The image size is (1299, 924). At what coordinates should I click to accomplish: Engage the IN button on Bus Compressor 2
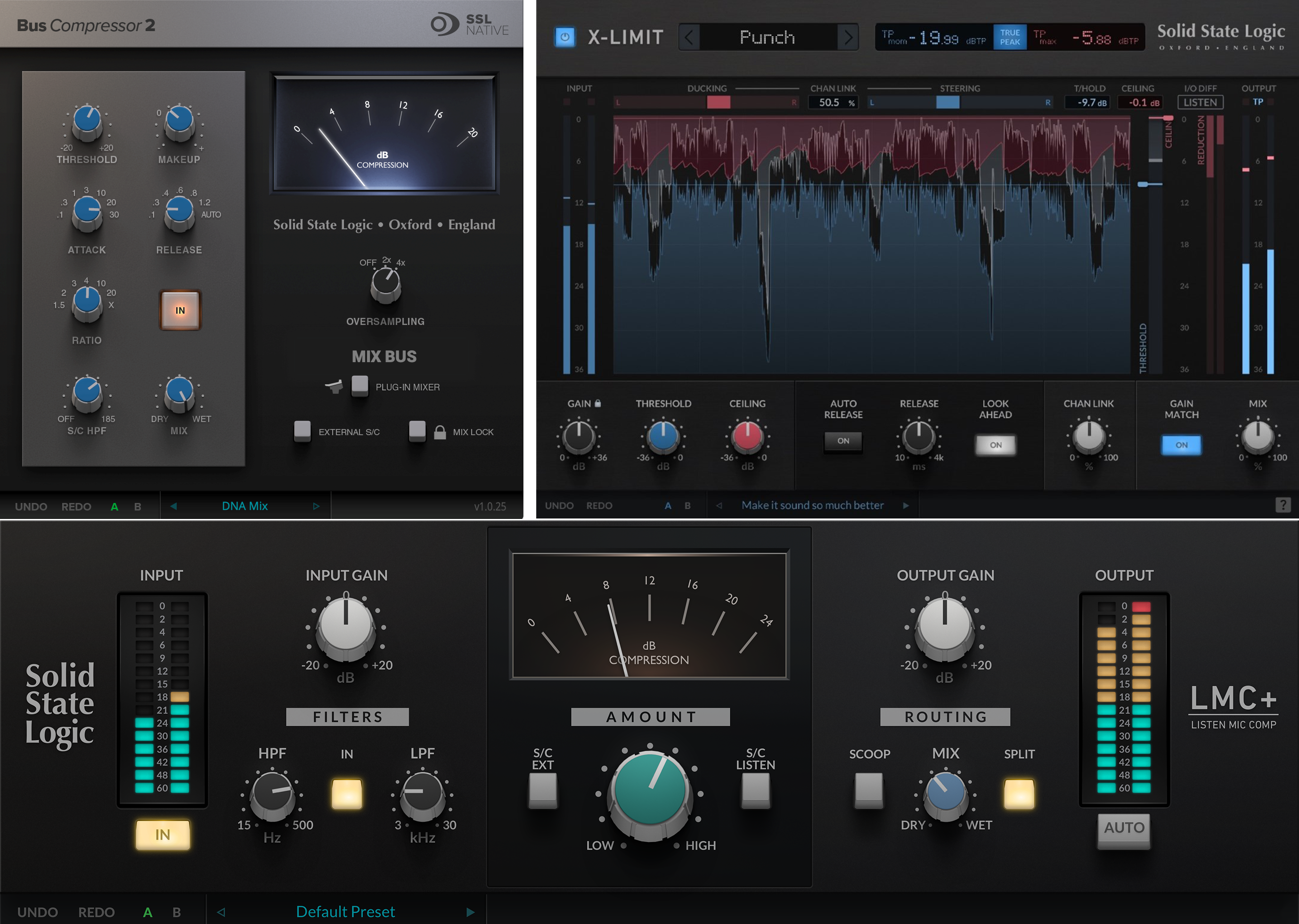[180, 309]
